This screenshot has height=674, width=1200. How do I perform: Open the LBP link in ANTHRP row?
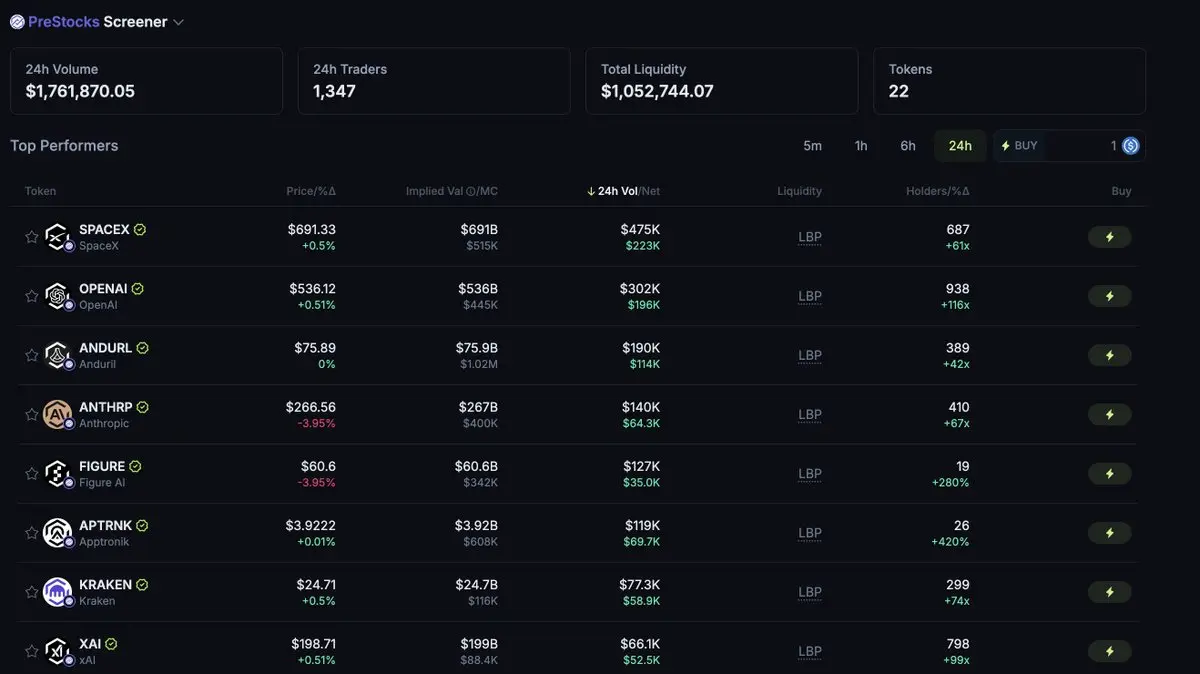(810, 415)
